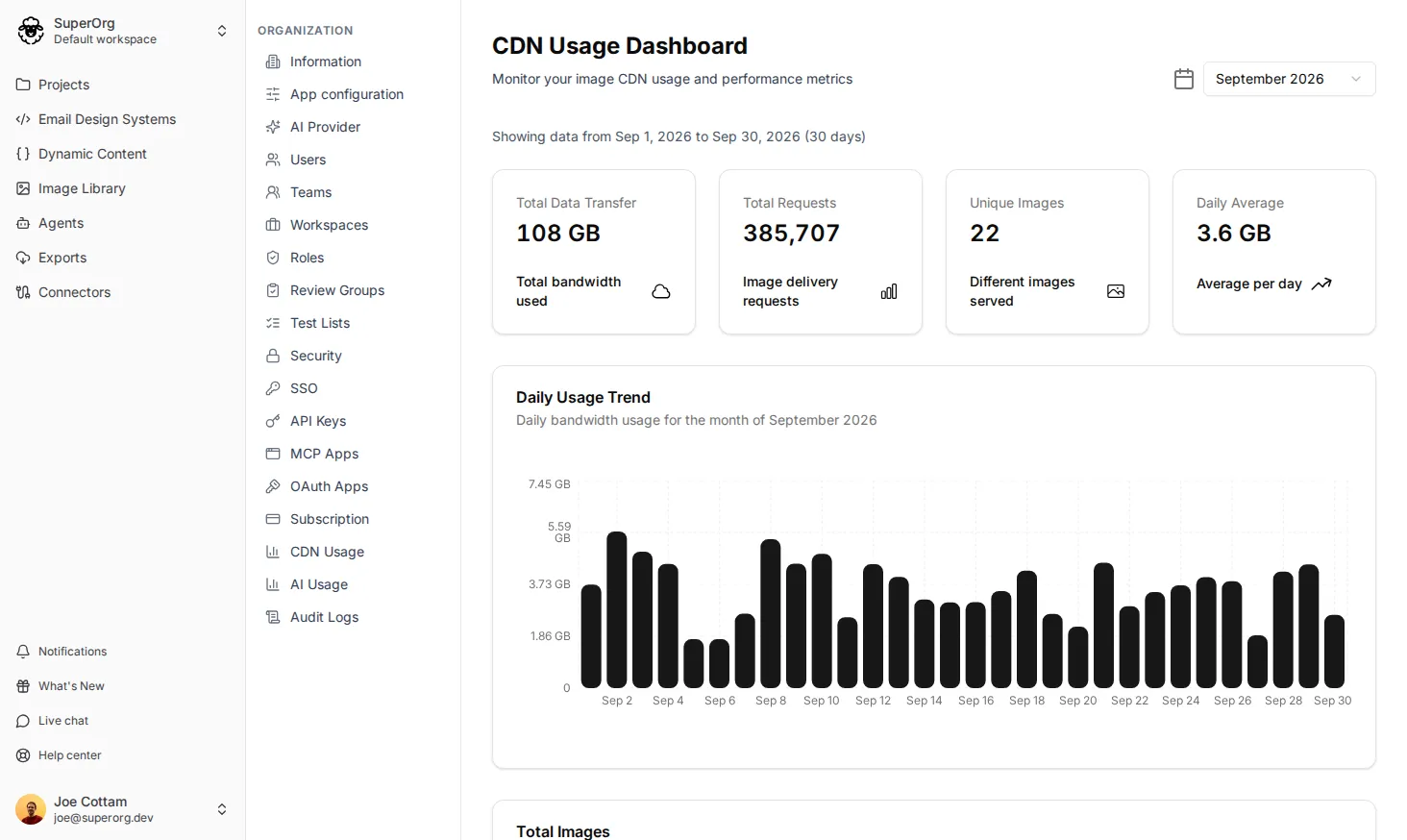Click the image icon in Unique Images card

click(1116, 291)
